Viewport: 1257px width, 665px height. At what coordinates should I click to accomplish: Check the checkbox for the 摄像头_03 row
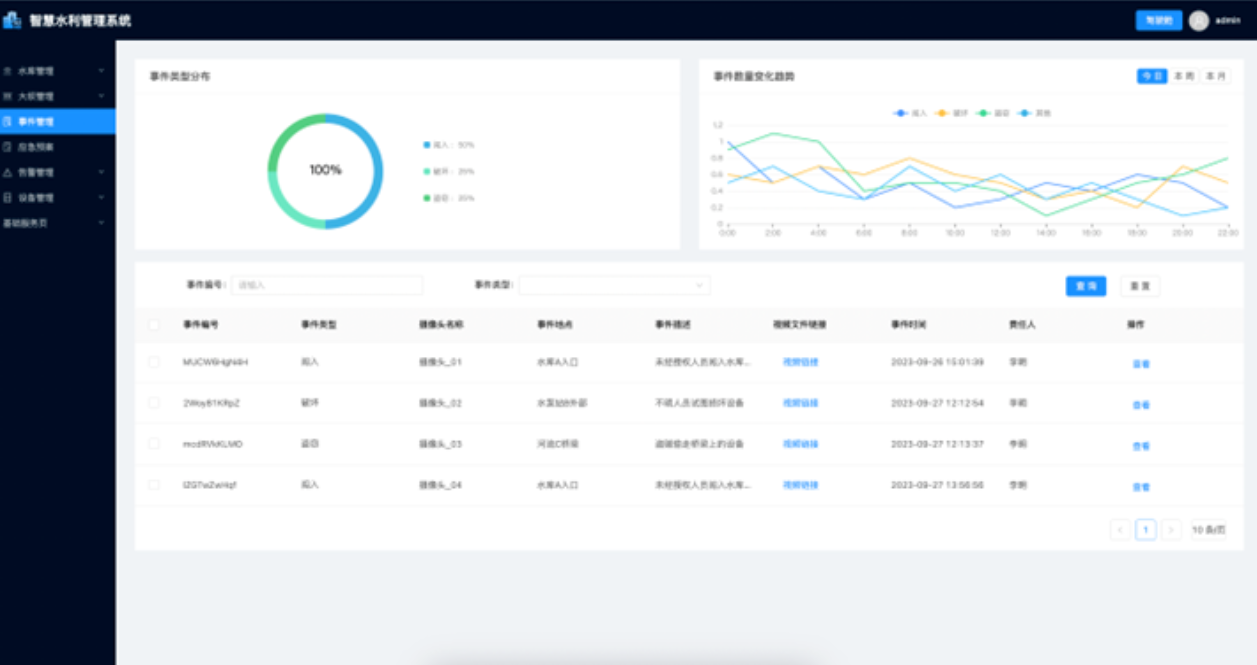pos(154,443)
